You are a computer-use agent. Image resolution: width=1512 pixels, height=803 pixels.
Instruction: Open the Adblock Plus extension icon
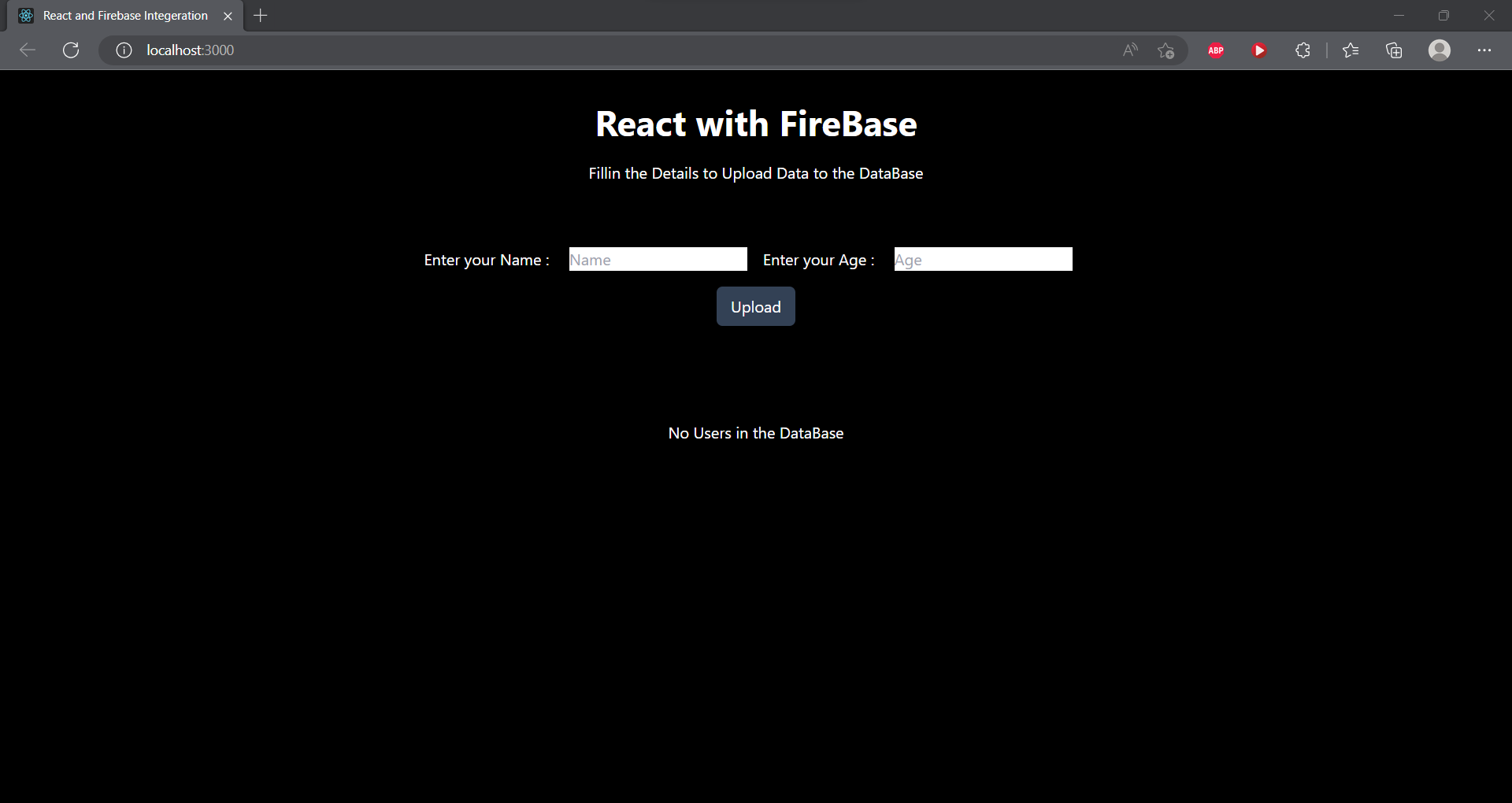pos(1215,50)
